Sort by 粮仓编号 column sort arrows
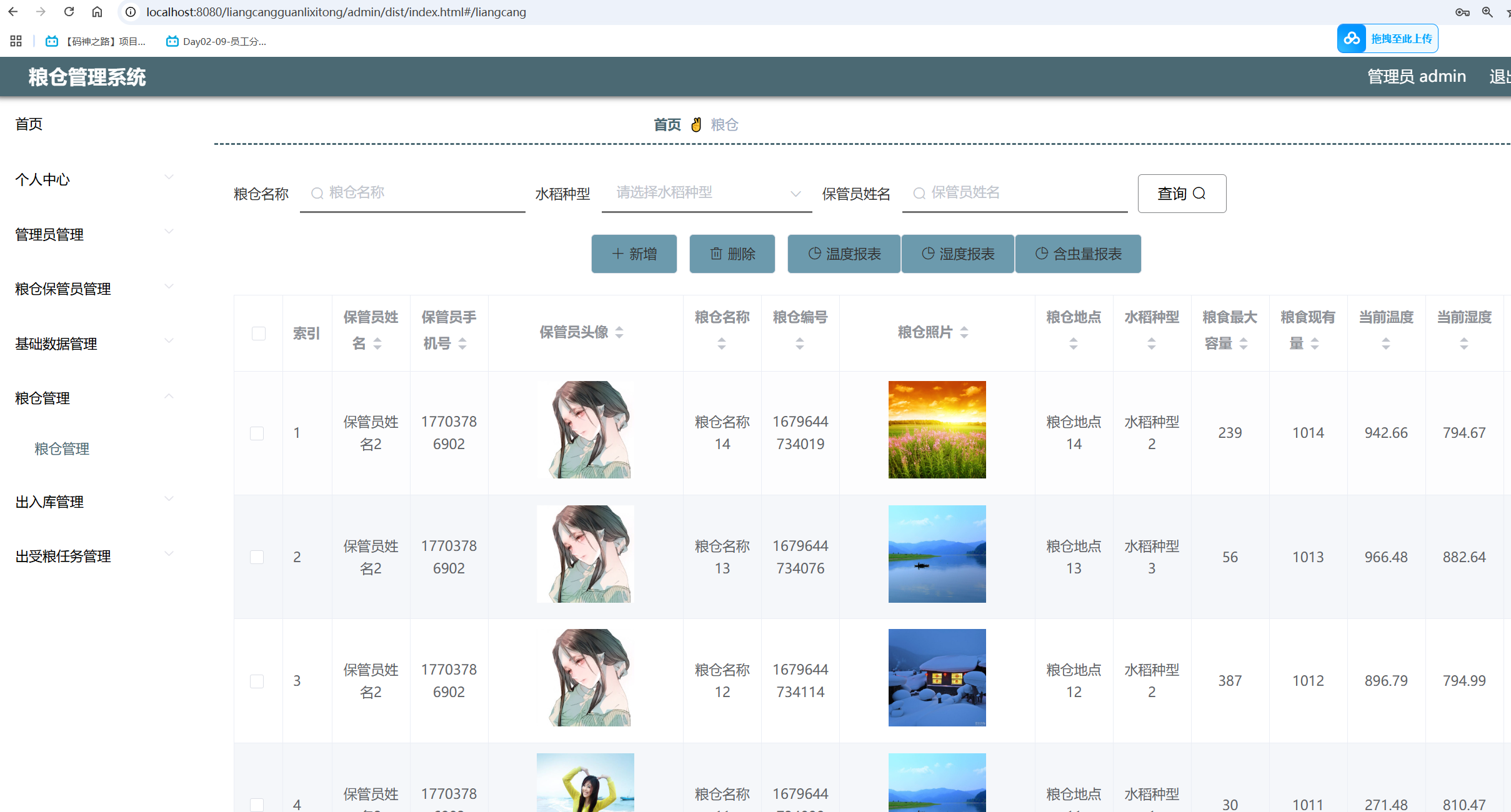This screenshot has height=812, width=1511. click(x=800, y=343)
